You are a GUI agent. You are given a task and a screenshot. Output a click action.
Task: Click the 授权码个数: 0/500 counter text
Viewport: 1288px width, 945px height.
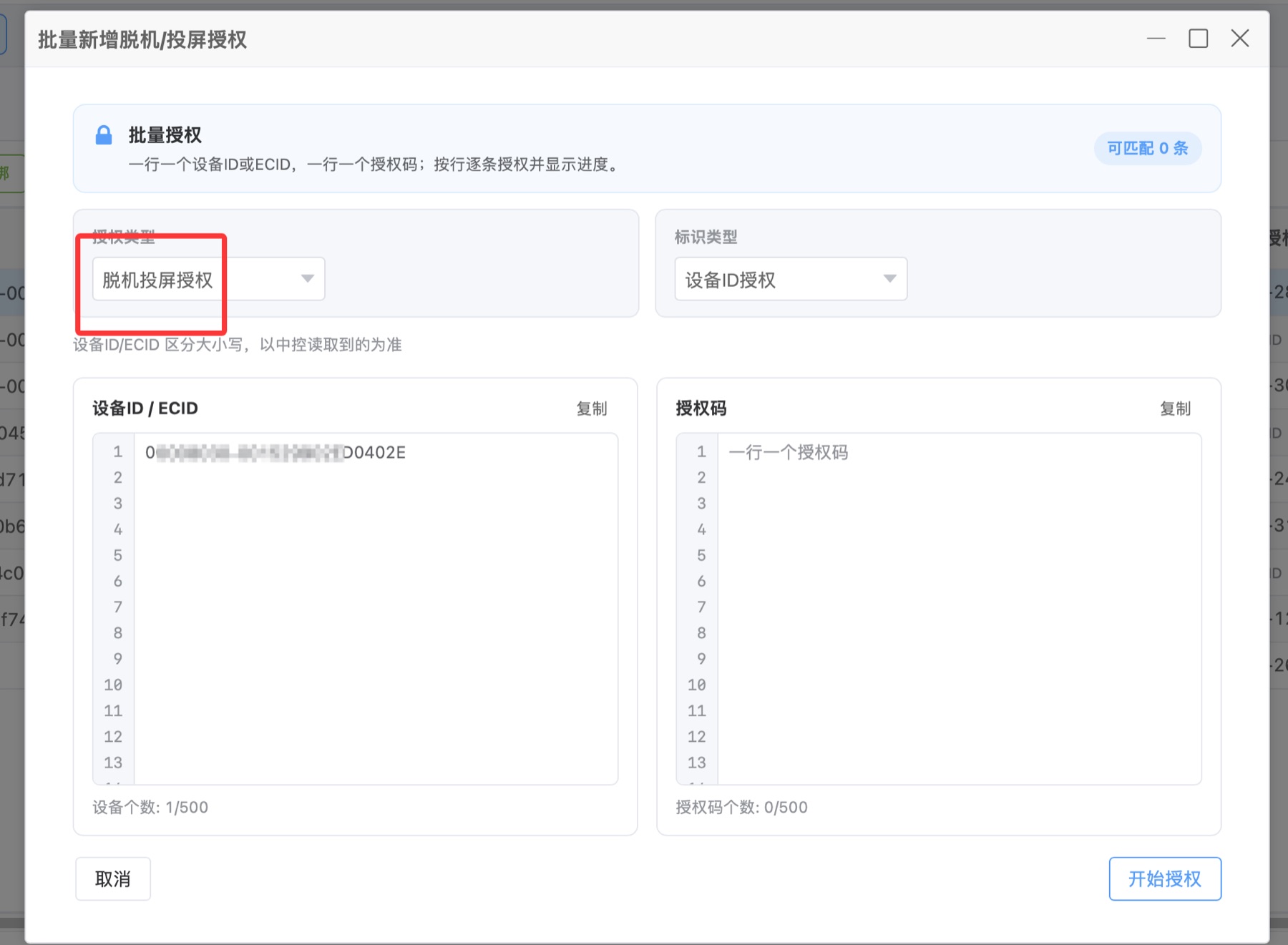pyautogui.click(x=741, y=807)
